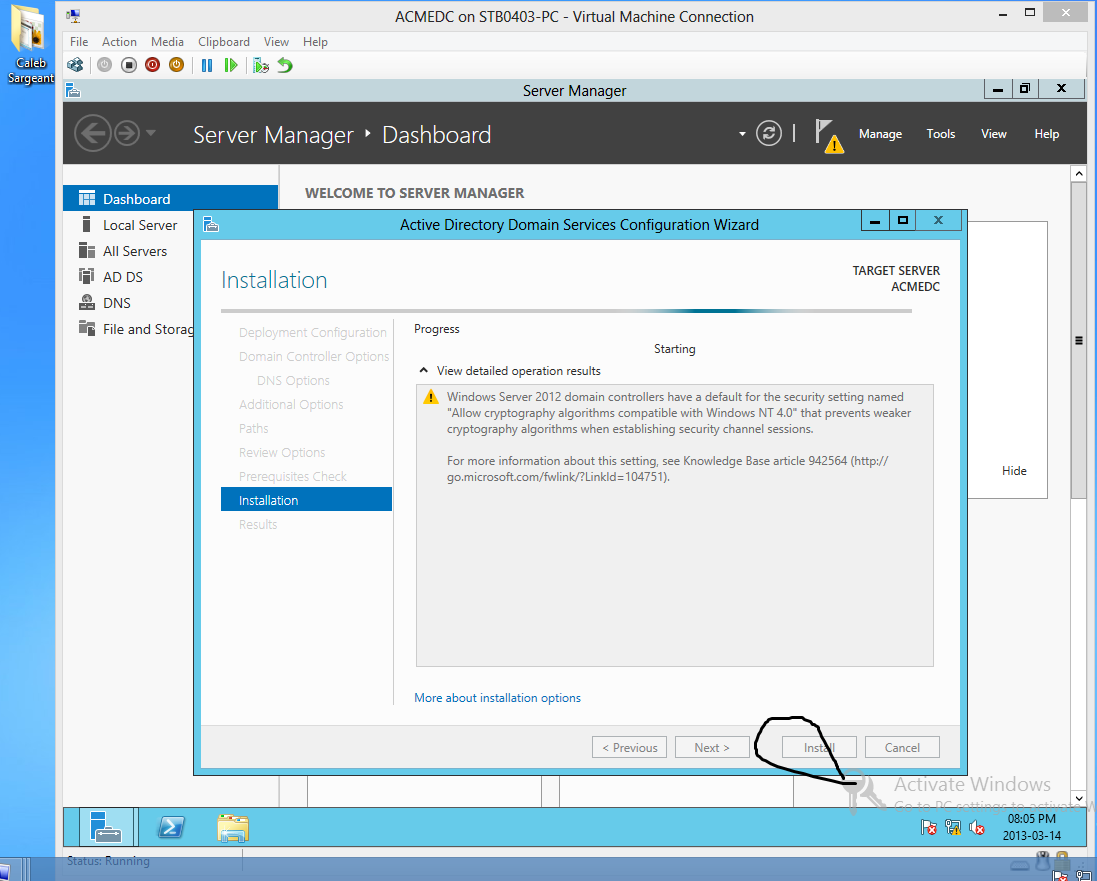Click the Local Server icon in sidebar
The image size is (1097, 881).
click(87, 224)
